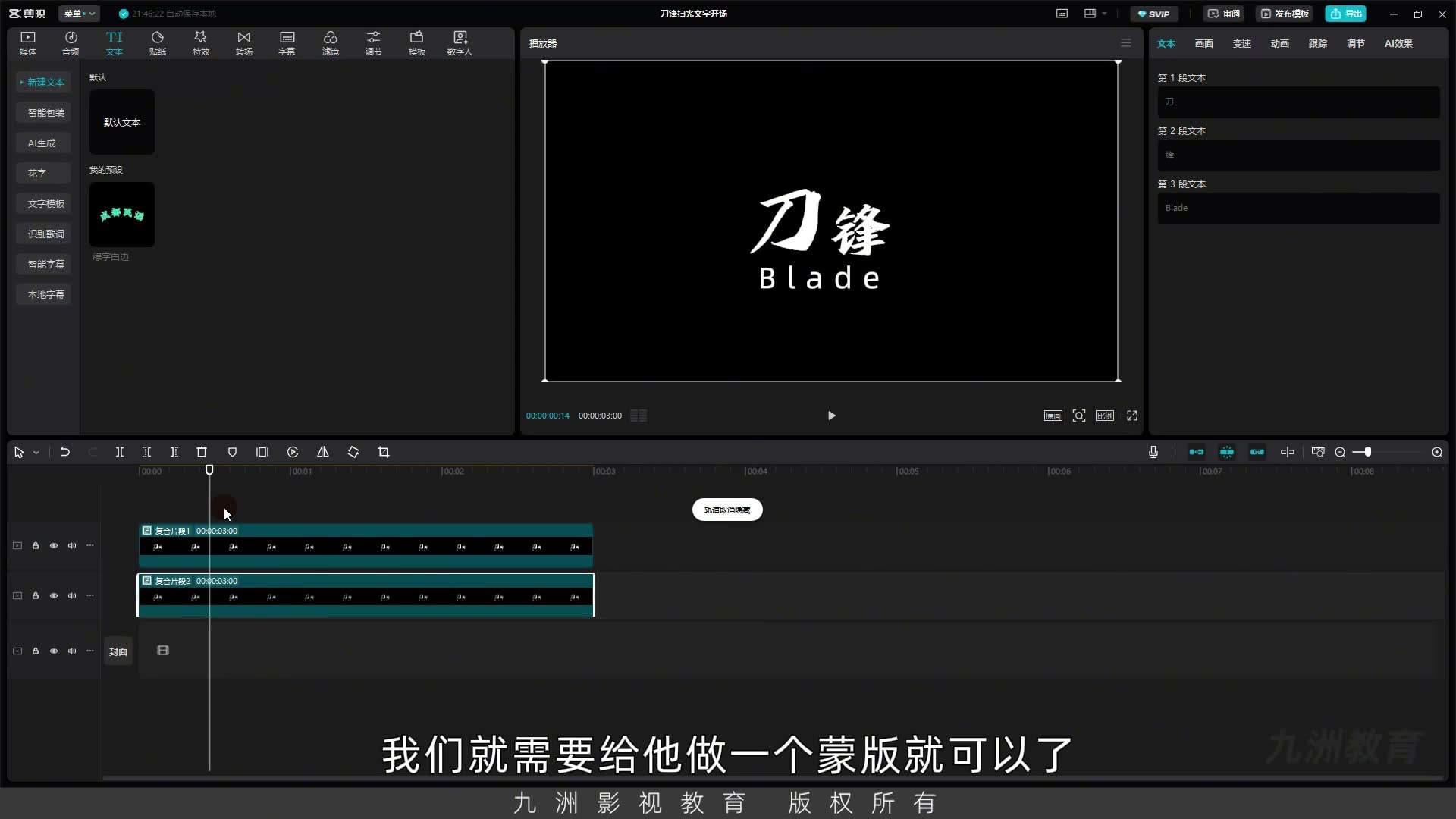The height and width of the screenshot is (819, 1456).
Task: Click the timeline zoom-out minus icon
Action: pyautogui.click(x=1340, y=452)
